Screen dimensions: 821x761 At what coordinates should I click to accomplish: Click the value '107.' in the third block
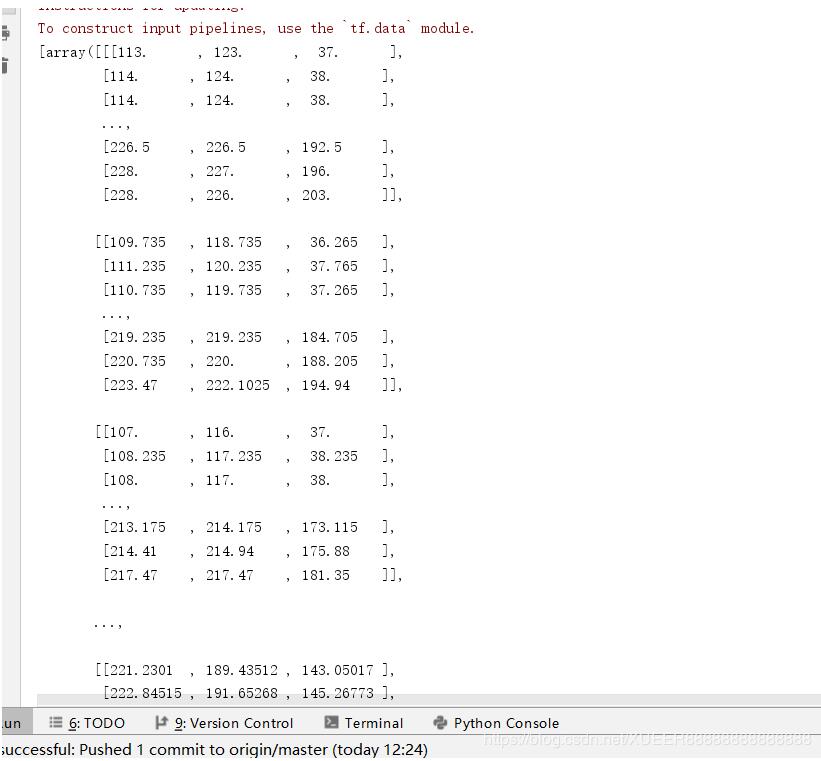pyautogui.click(x=124, y=433)
